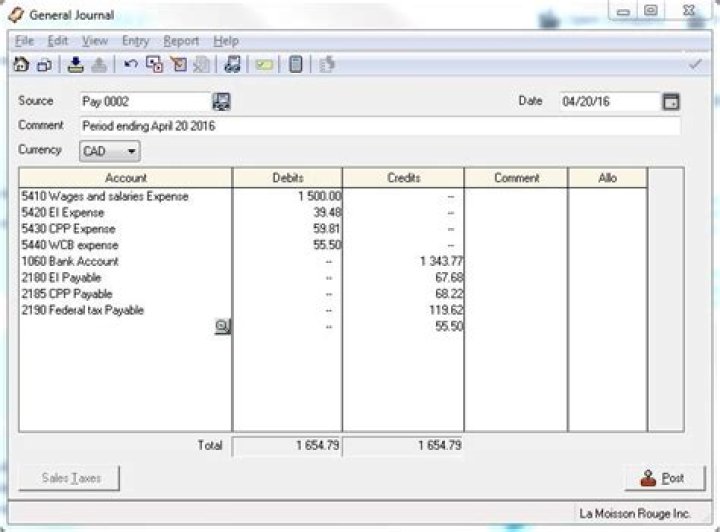Click the greyed-out toolbar icon after Reverse entry
The image size is (720, 532).
tap(202, 65)
